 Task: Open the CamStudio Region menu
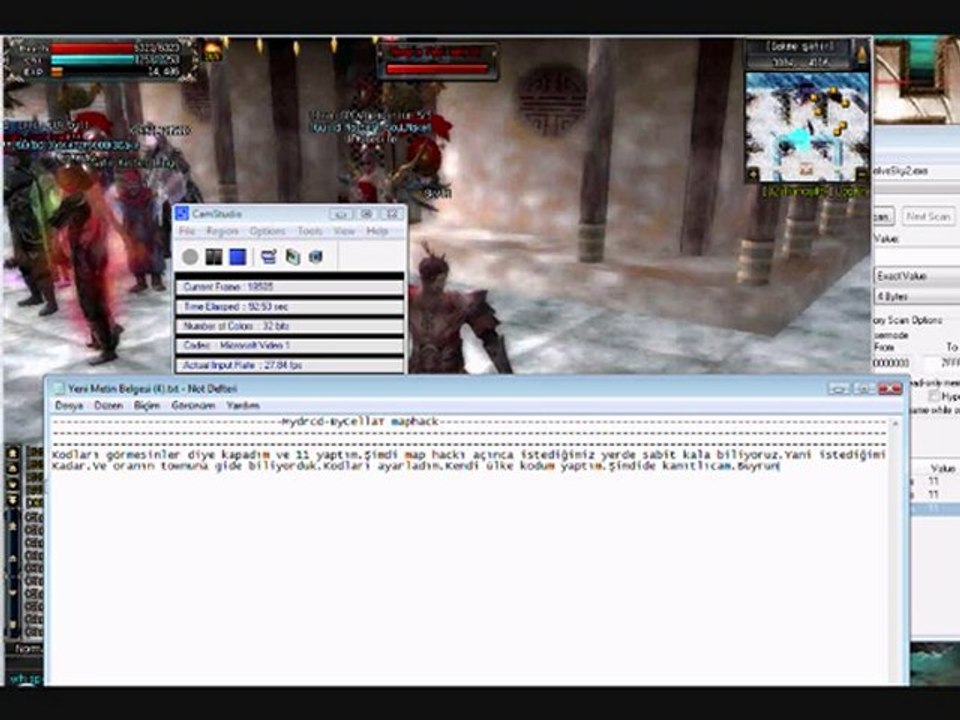(222, 231)
